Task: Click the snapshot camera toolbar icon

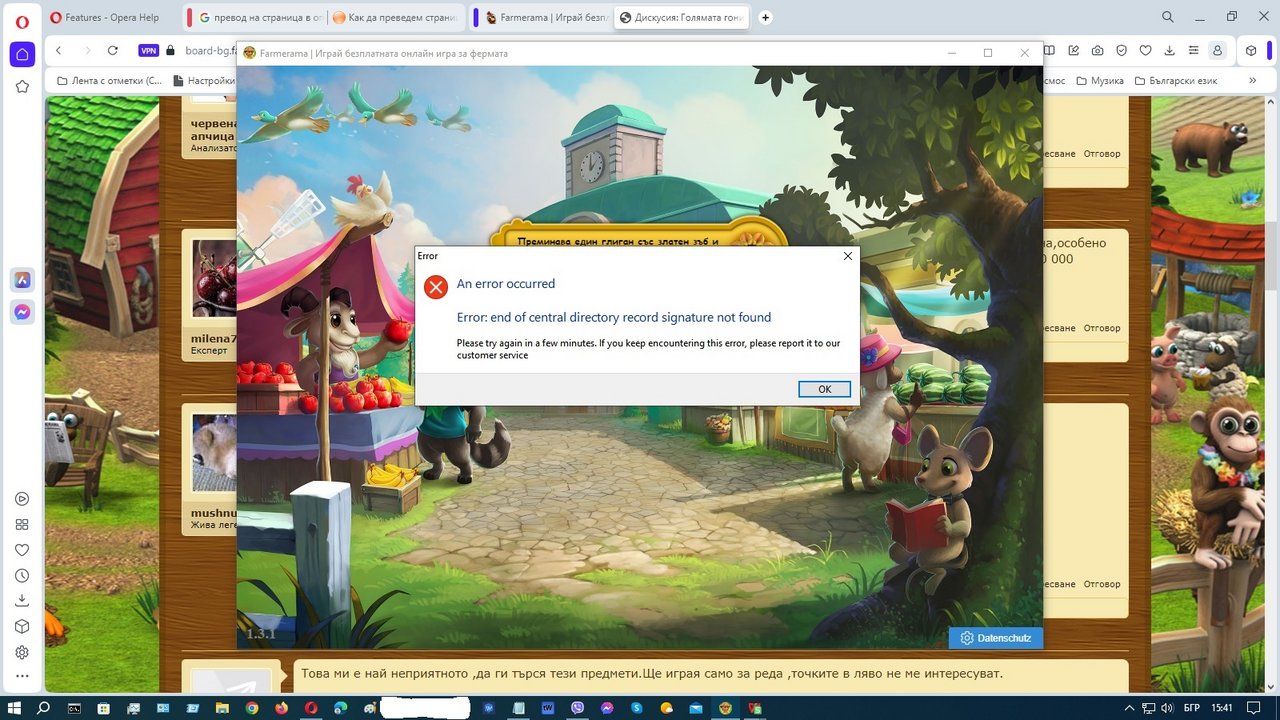Action: (x=1098, y=51)
